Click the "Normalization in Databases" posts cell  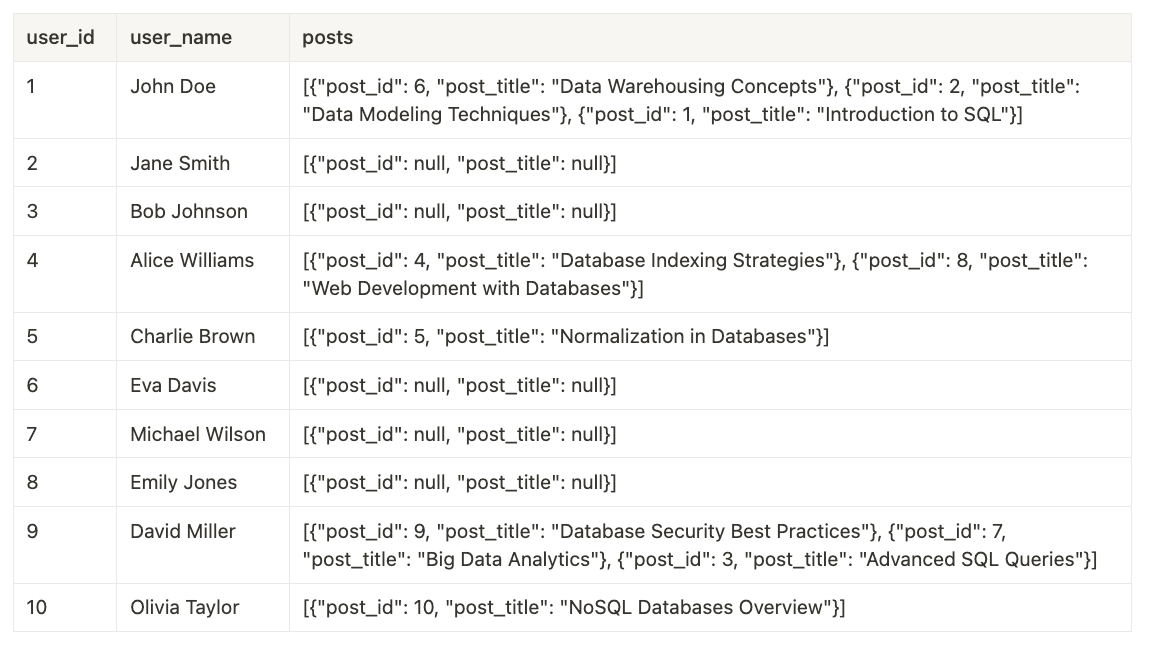566,337
